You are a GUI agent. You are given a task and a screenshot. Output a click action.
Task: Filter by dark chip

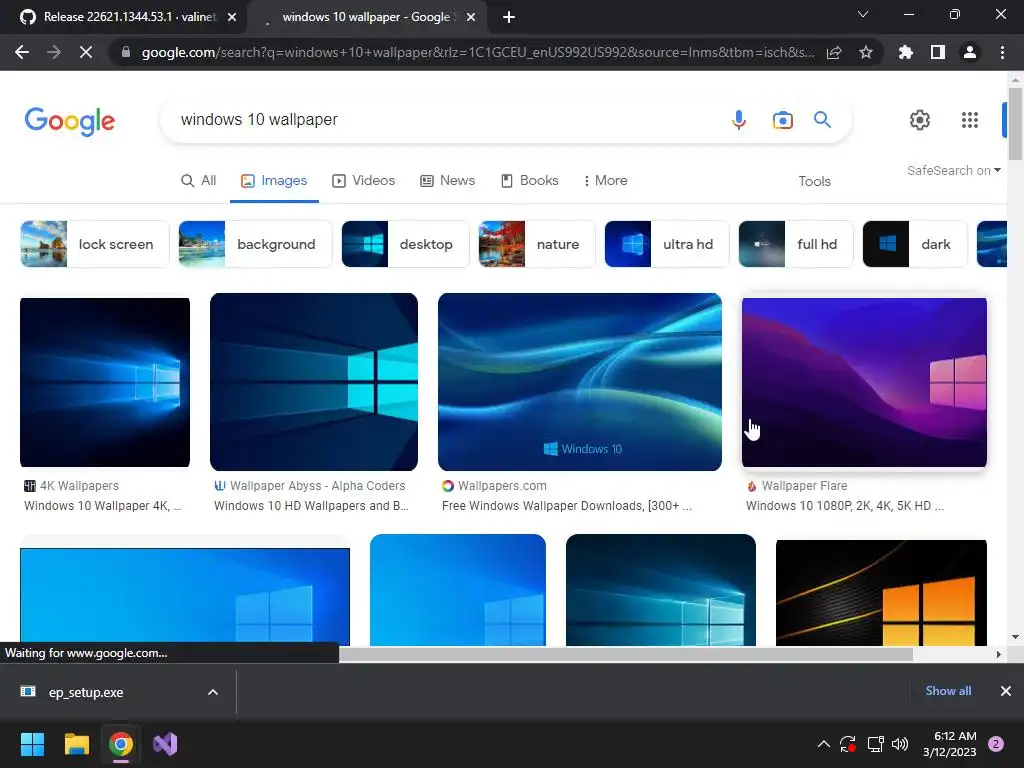914,244
